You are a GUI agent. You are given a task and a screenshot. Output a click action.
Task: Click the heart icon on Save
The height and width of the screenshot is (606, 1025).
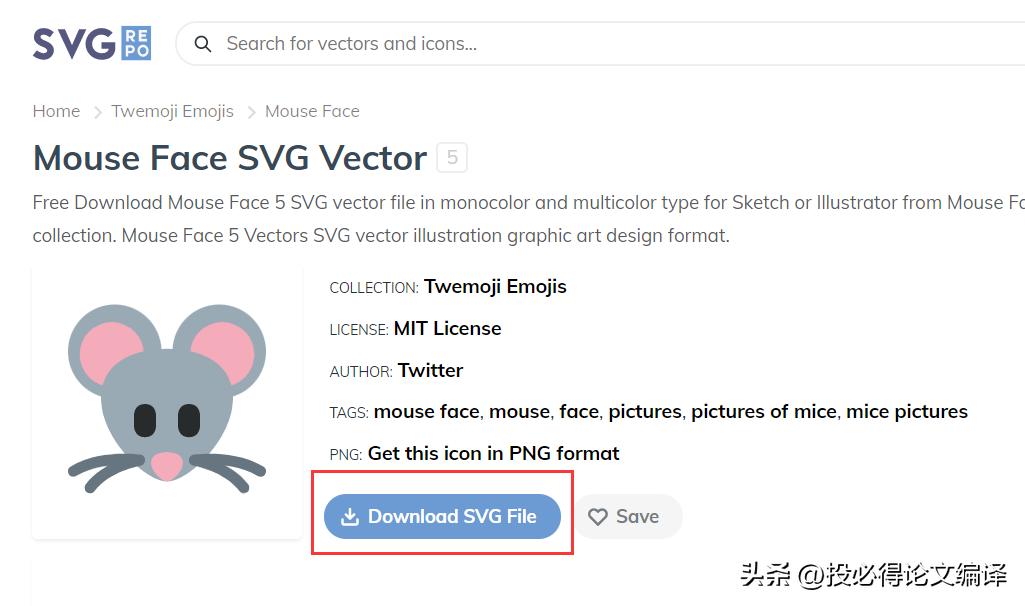(598, 517)
